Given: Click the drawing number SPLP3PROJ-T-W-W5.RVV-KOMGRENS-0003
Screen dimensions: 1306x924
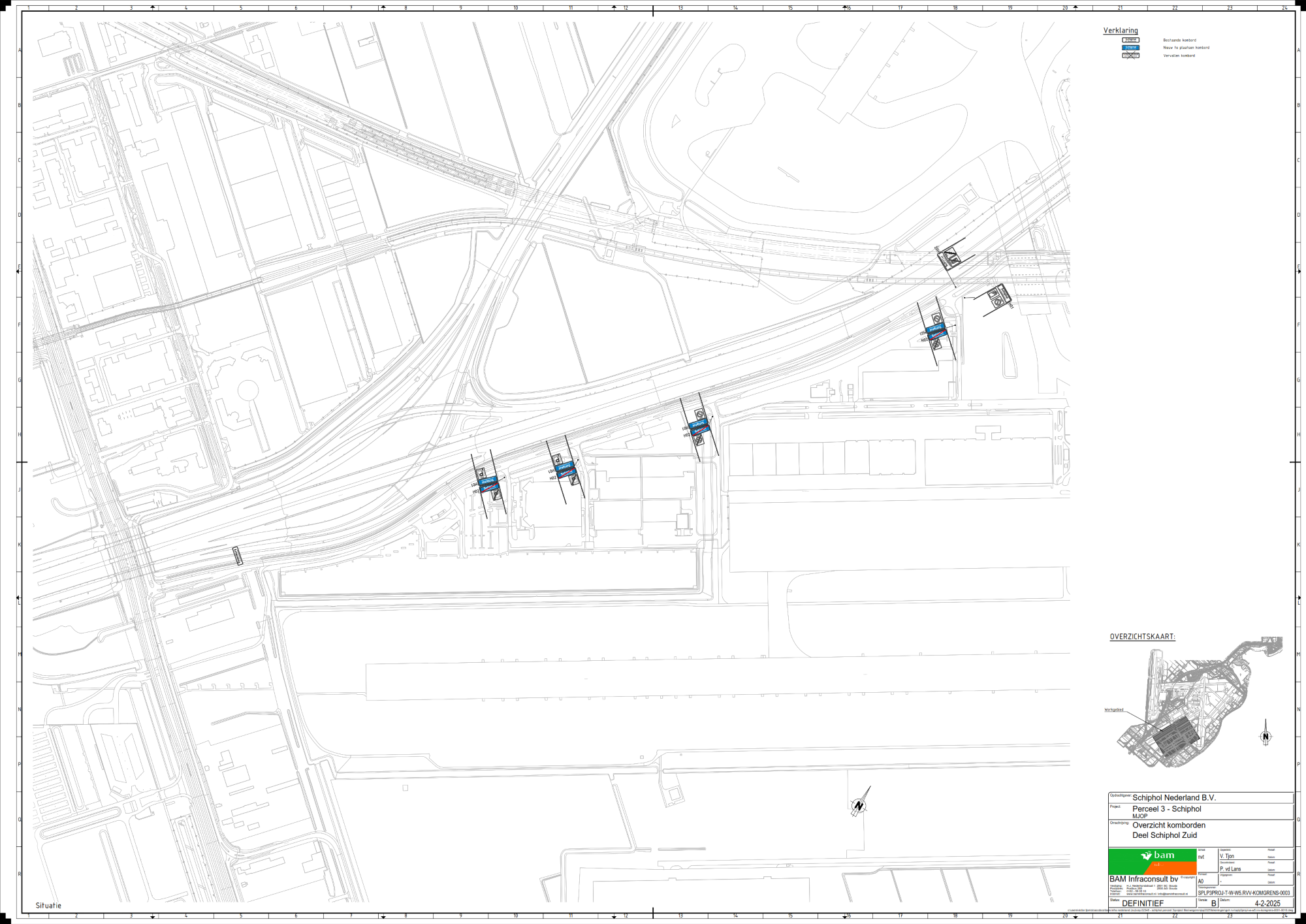Looking at the screenshot, I should point(1243,893).
